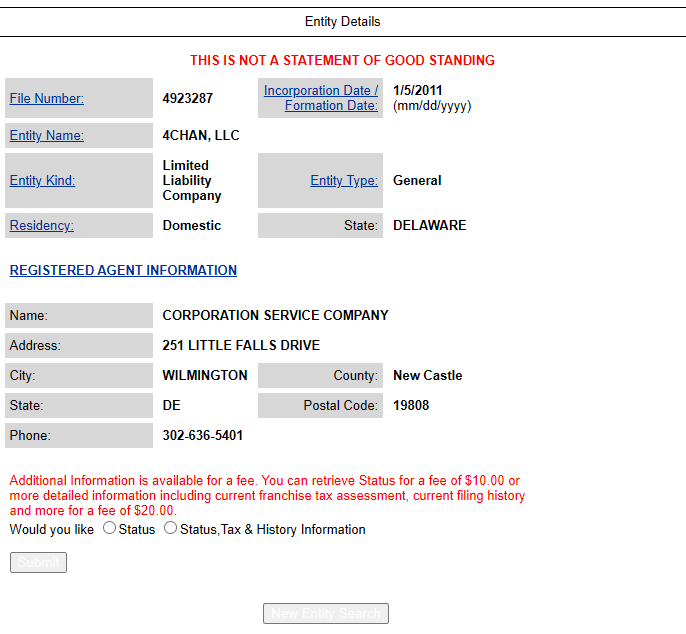
Task: Click the postal code 19808
Action: point(411,406)
